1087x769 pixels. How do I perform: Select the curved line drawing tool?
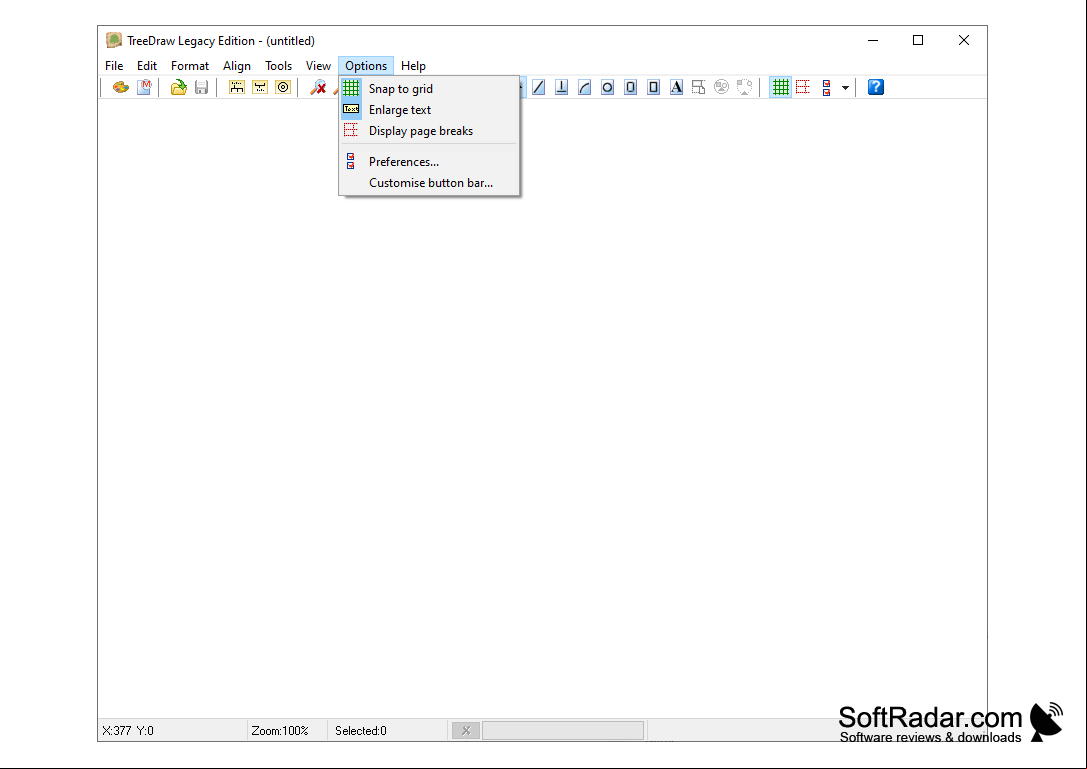(x=584, y=87)
